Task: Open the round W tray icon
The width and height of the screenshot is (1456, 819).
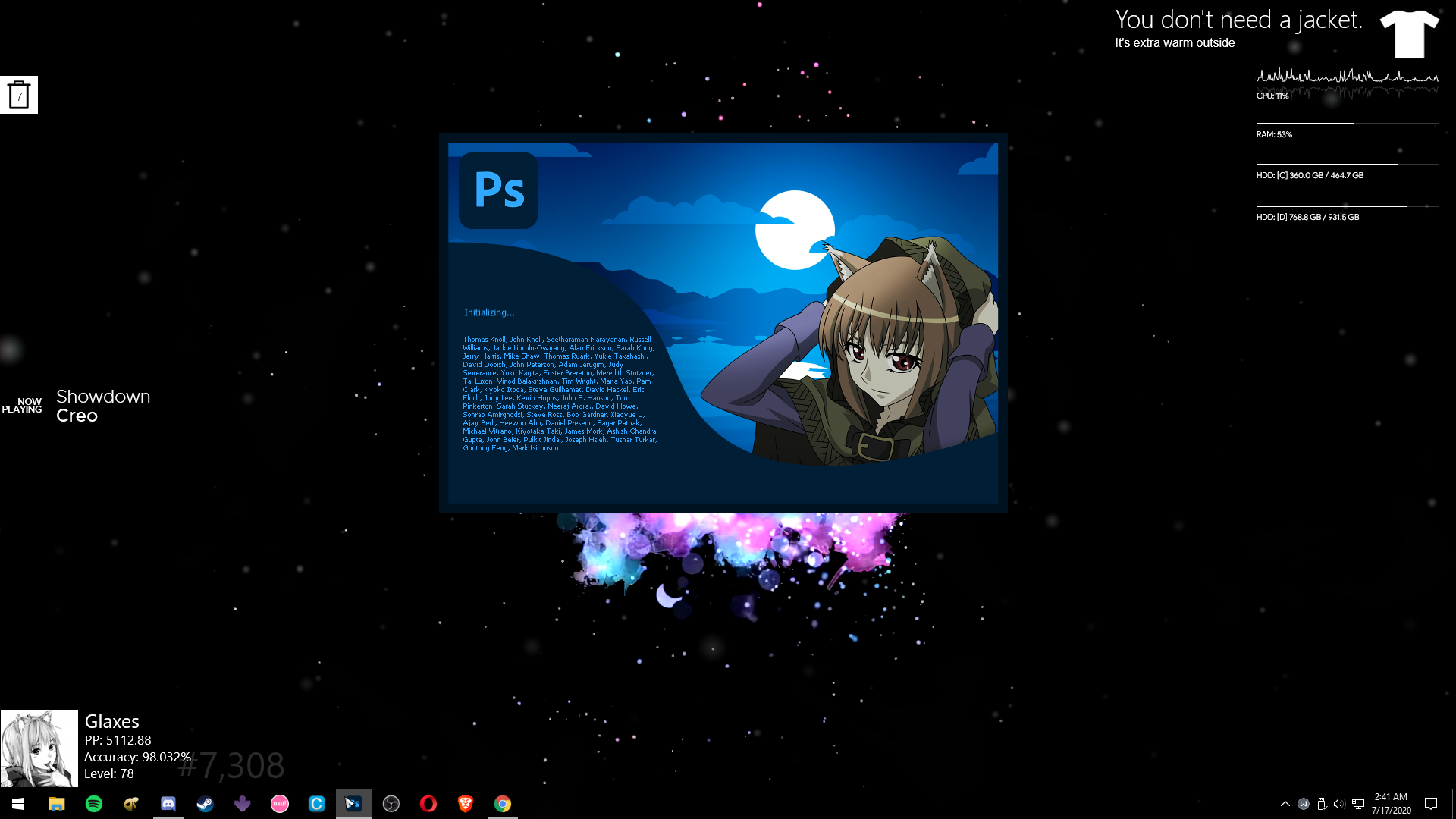Action: [1304, 804]
